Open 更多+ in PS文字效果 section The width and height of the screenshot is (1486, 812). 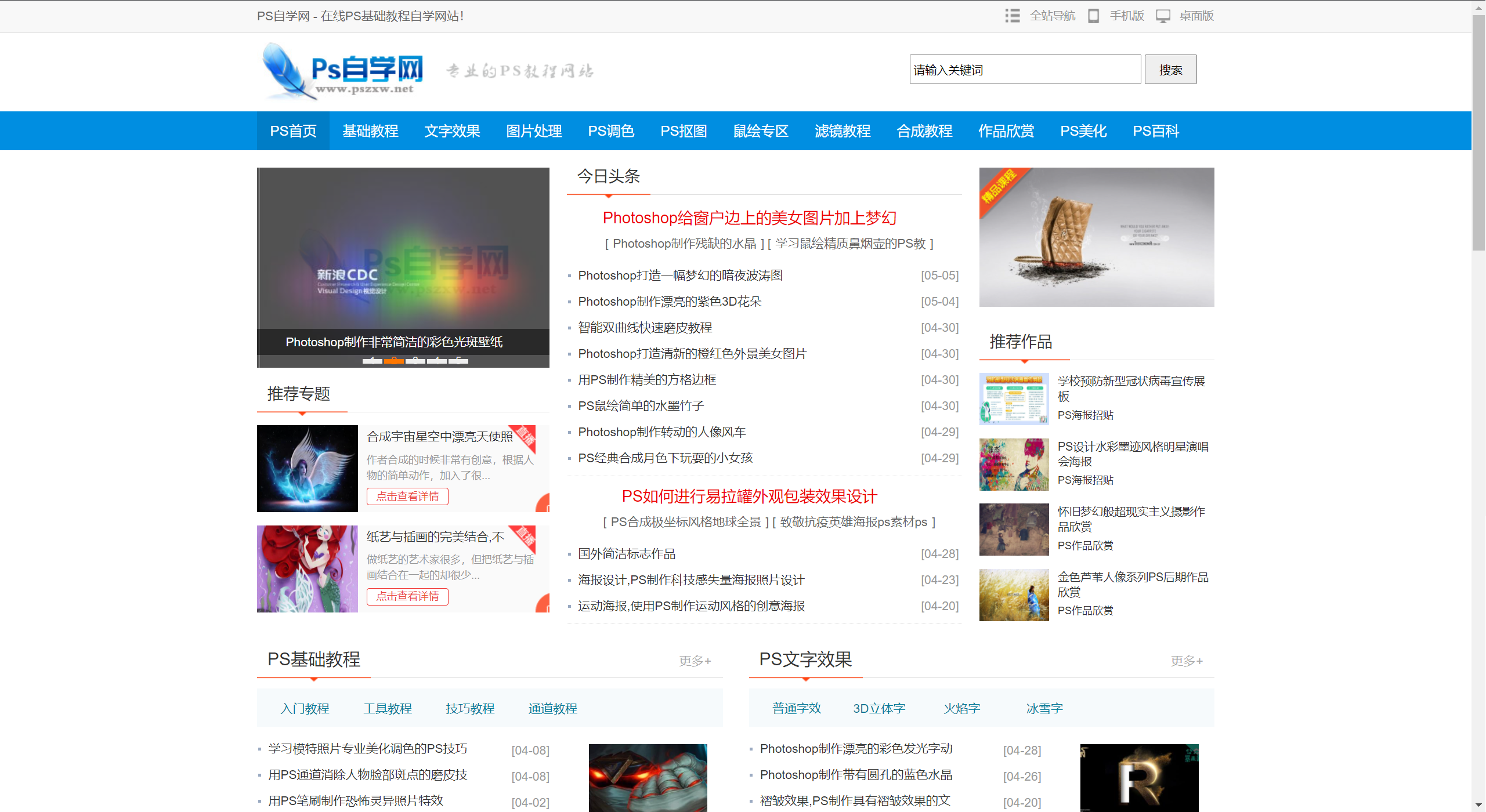pos(1186,661)
